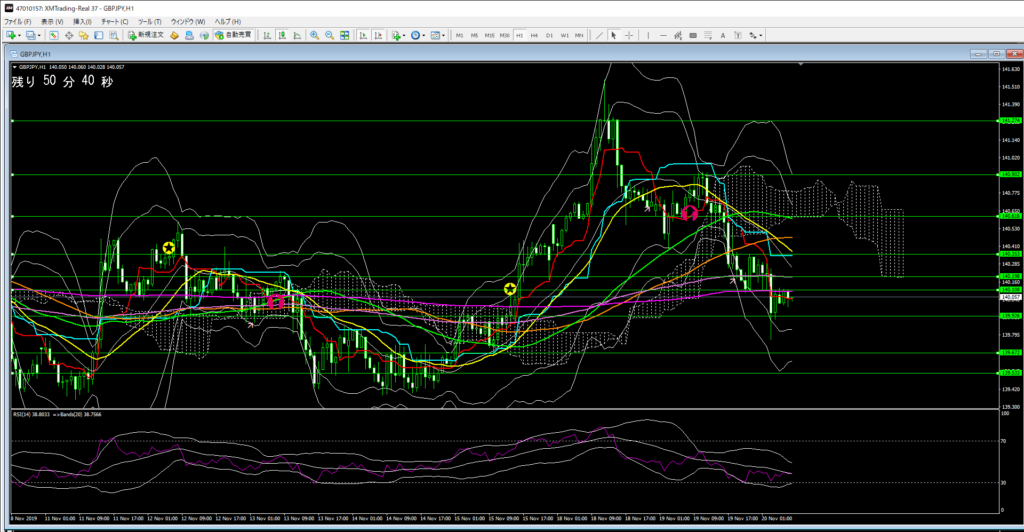Toggle the Navigator panel icon
This screenshot has height=532, width=1024.
pyautogui.click(x=84, y=35)
